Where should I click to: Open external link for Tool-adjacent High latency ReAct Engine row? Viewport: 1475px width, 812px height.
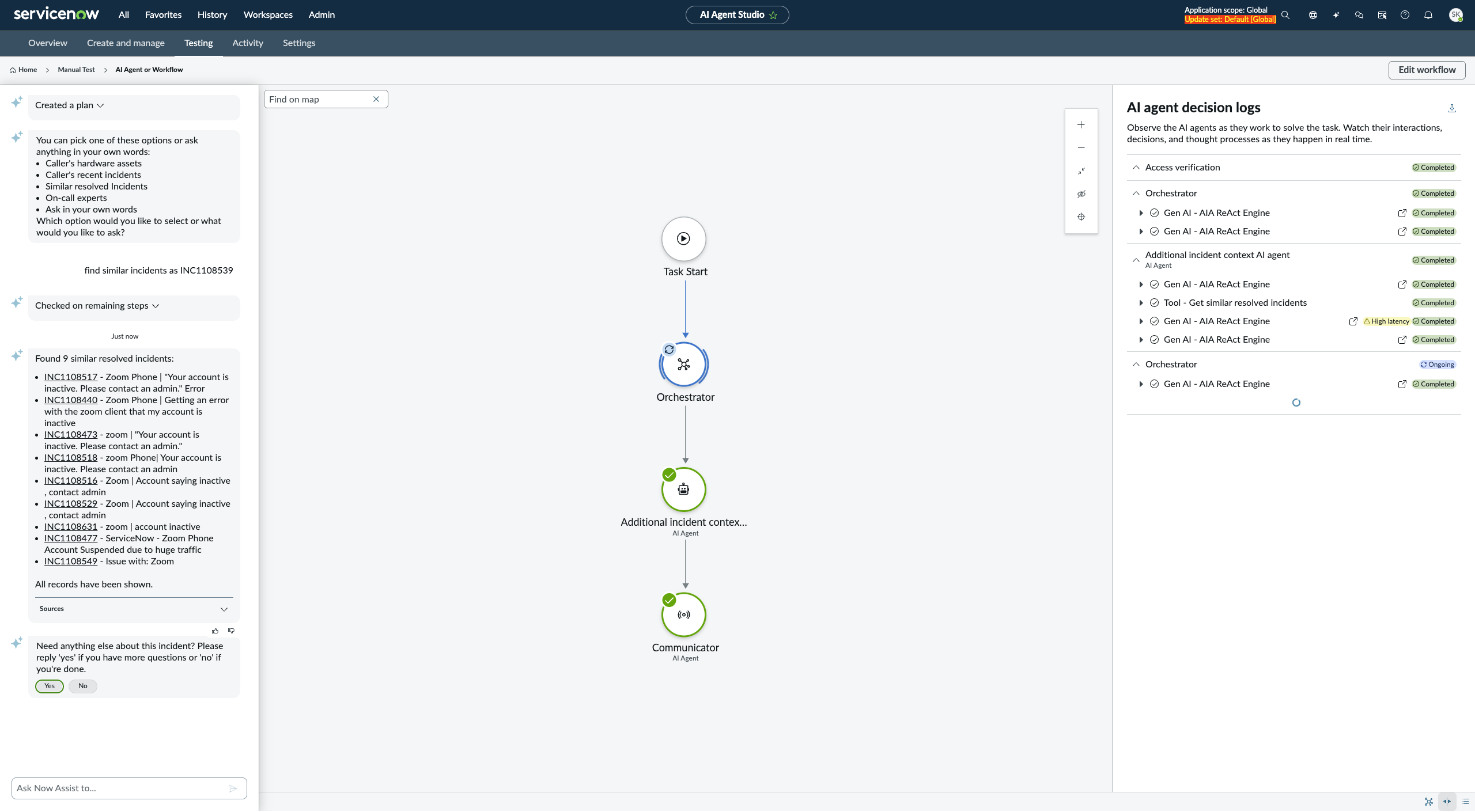click(1353, 321)
